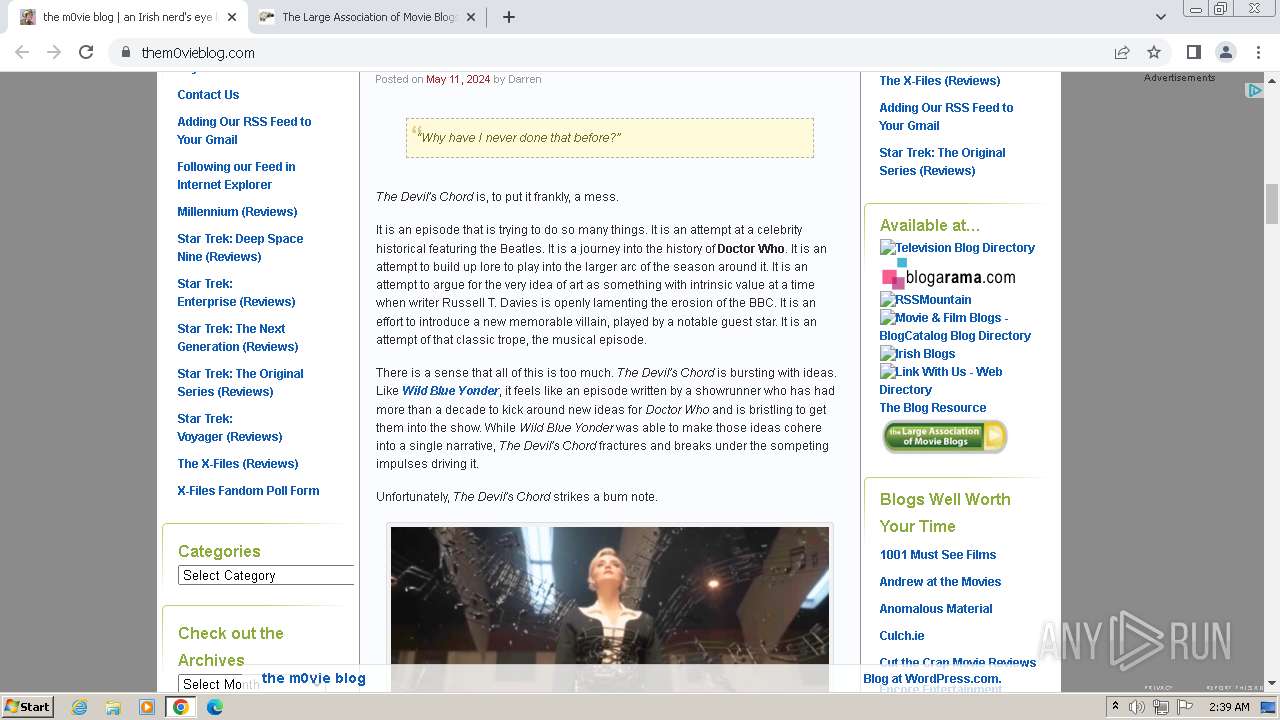Open the bold Doctor Who link in article
Viewport: 1280px width, 720px height.
coord(751,248)
